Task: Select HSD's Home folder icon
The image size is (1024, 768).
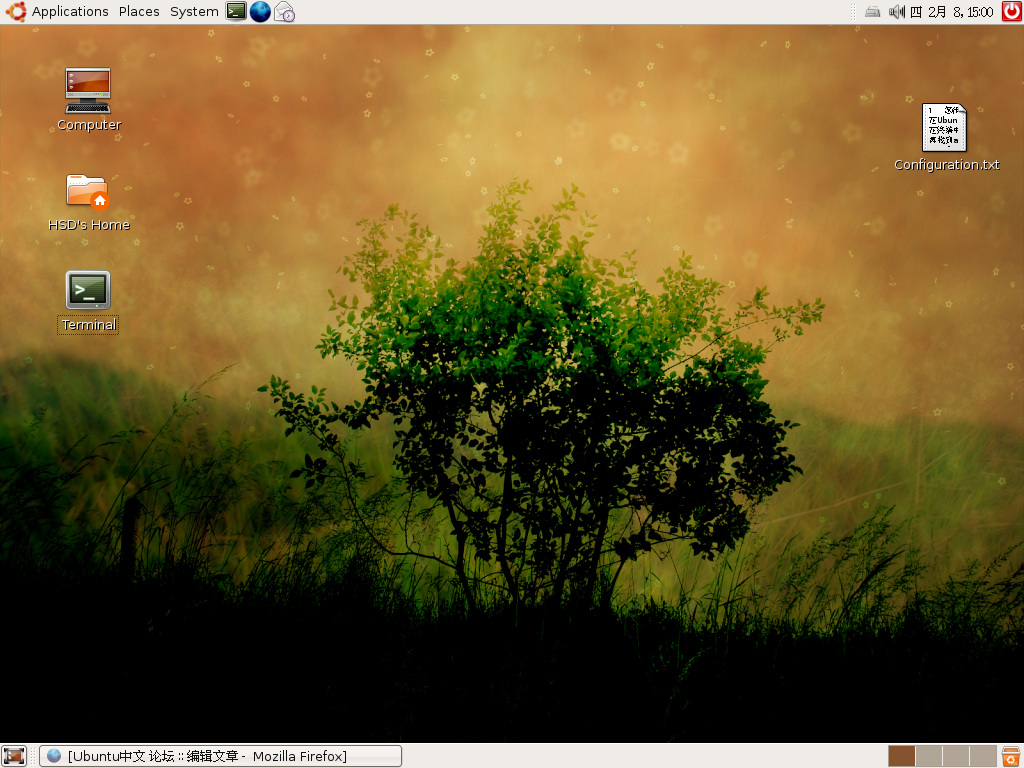Action: [x=88, y=191]
